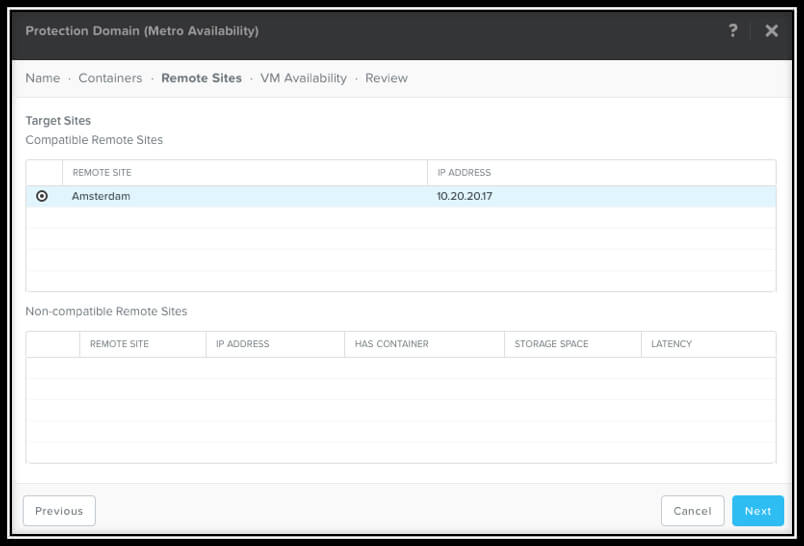This screenshot has height=546, width=804.
Task: Sort by the Latency column
Action: click(671, 344)
